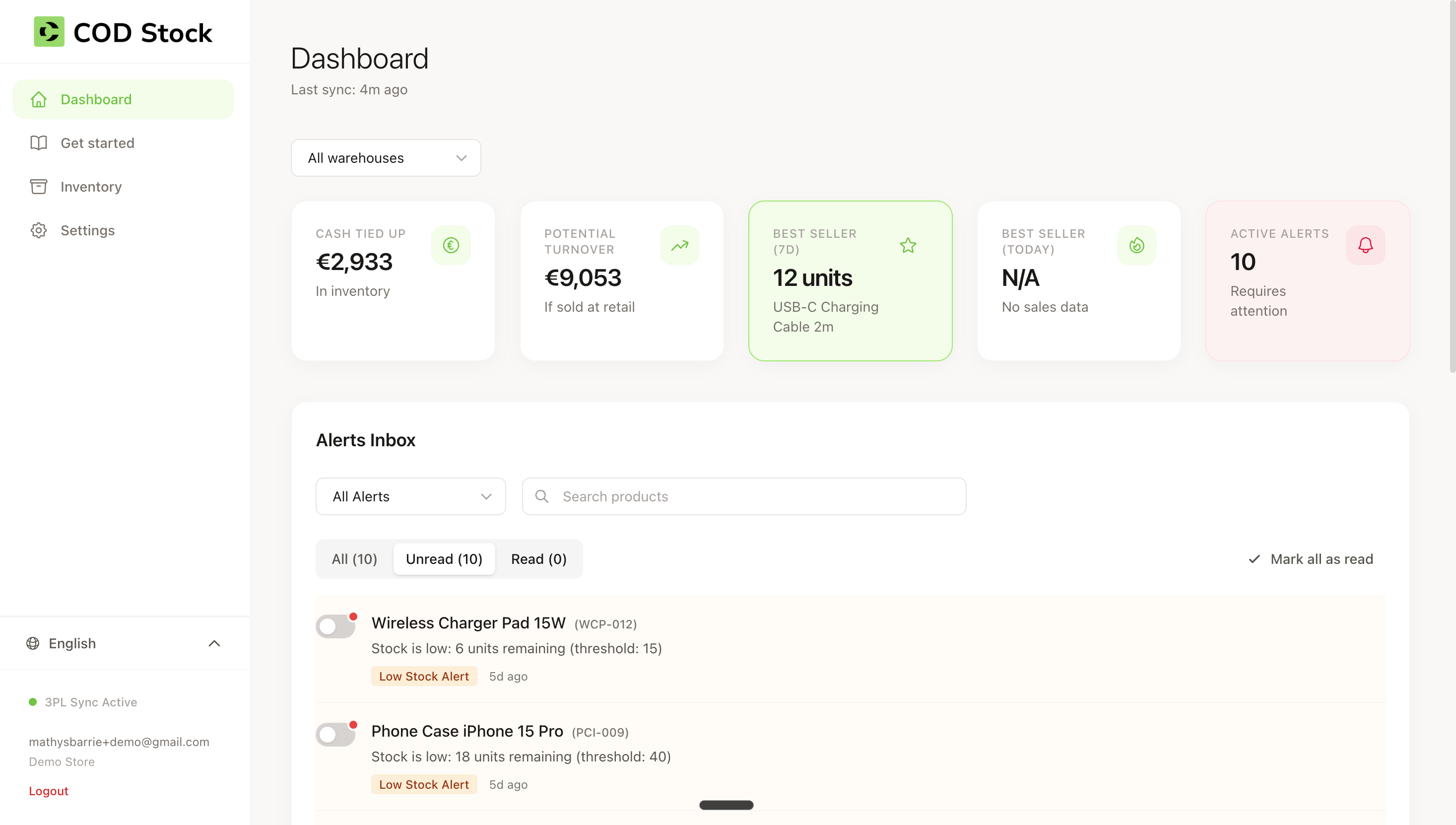Toggle read status for Phone Case iPhone alert

(x=335, y=734)
